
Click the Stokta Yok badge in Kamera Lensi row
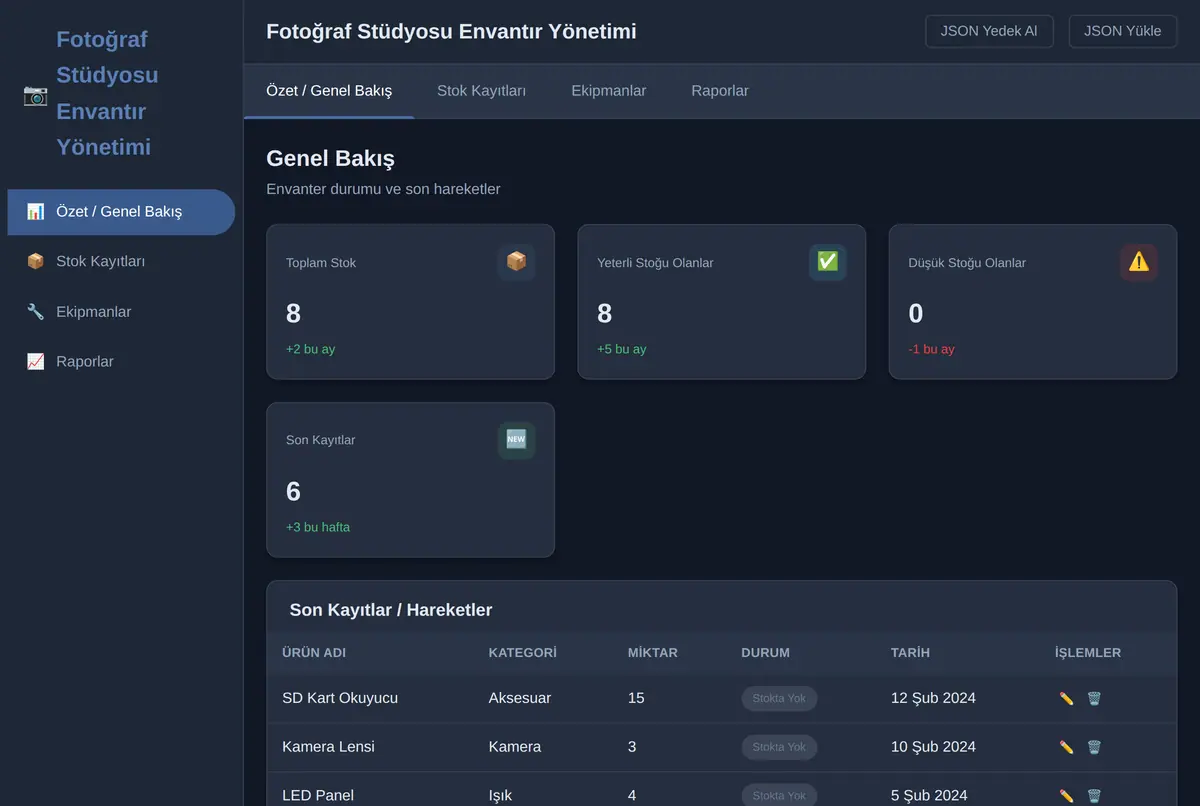click(x=779, y=747)
